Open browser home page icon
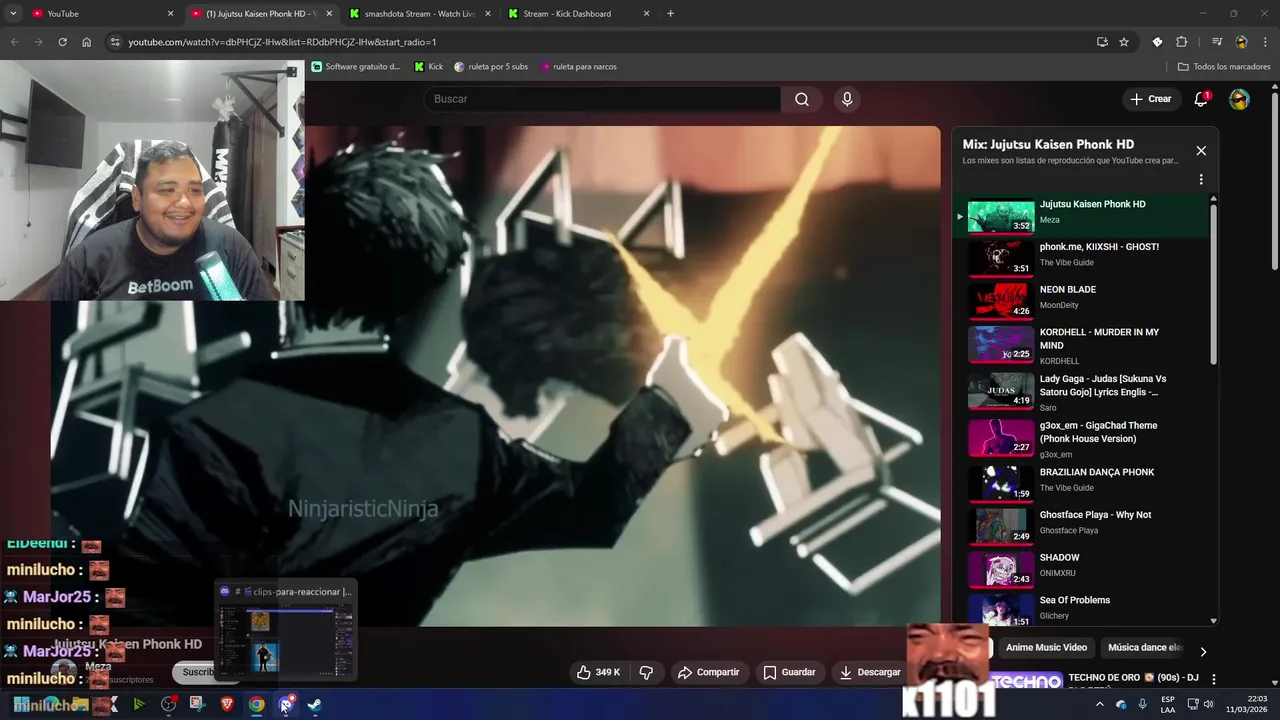 pyautogui.click(x=87, y=42)
